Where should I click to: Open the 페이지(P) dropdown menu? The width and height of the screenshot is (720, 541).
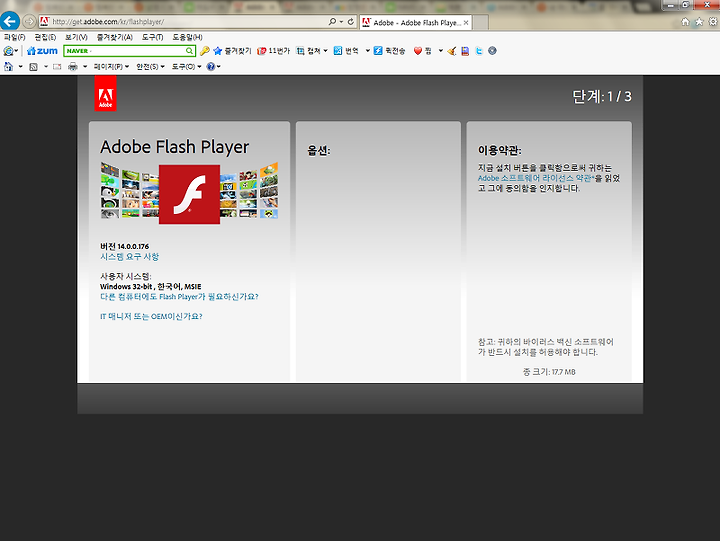[x=112, y=67]
